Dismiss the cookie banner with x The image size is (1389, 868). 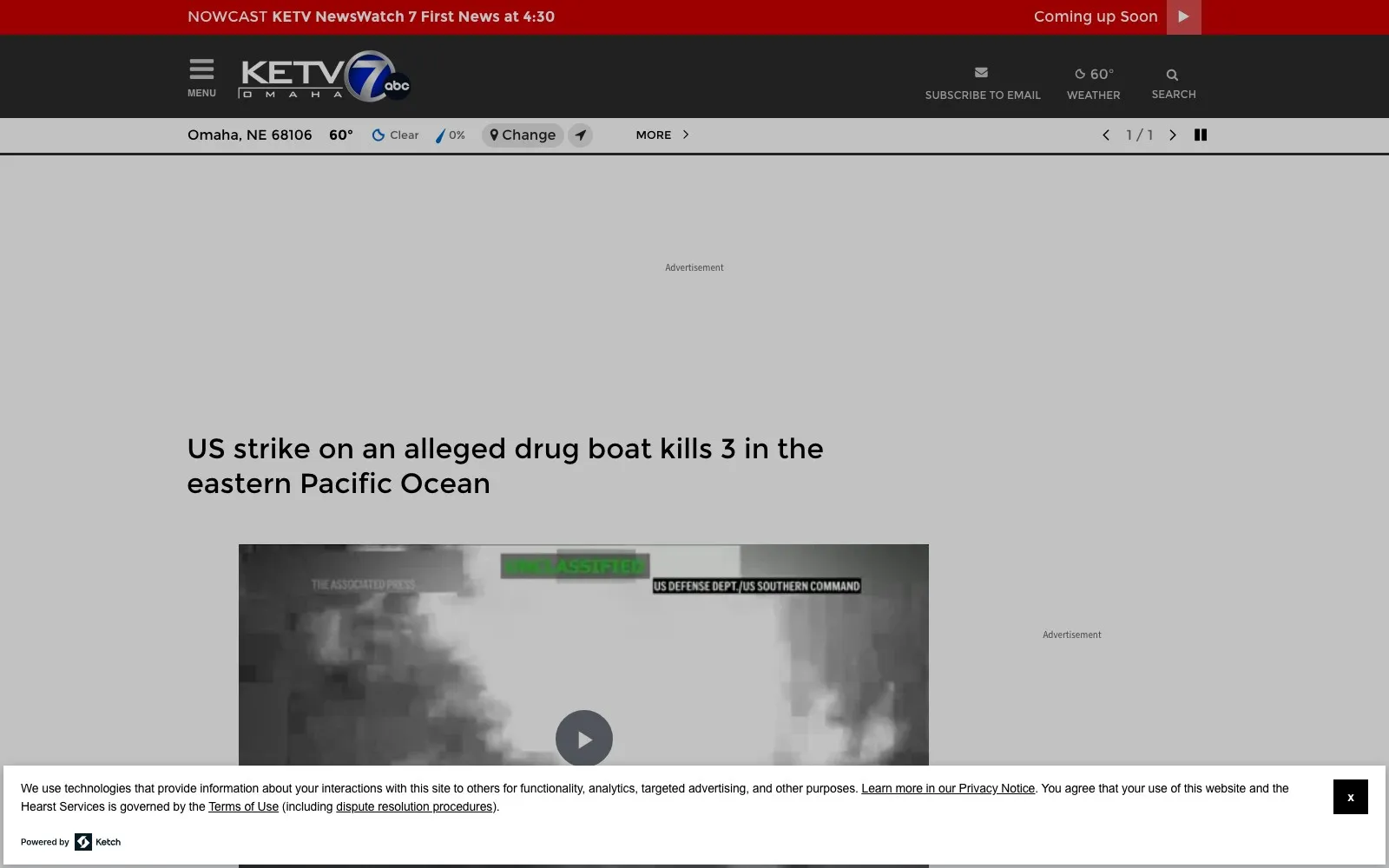pyautogui.click(x=1351, y=797)
